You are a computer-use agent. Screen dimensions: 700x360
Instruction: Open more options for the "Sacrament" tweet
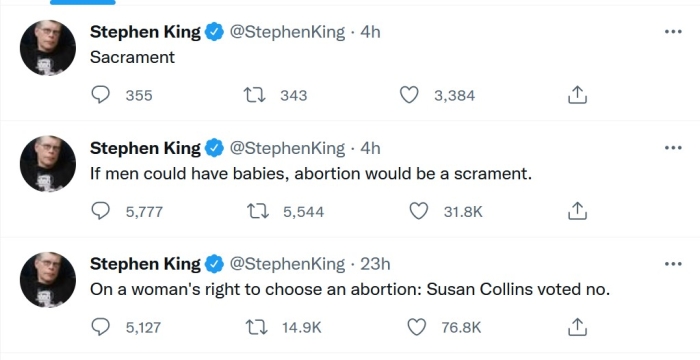[x=673, y=32]
